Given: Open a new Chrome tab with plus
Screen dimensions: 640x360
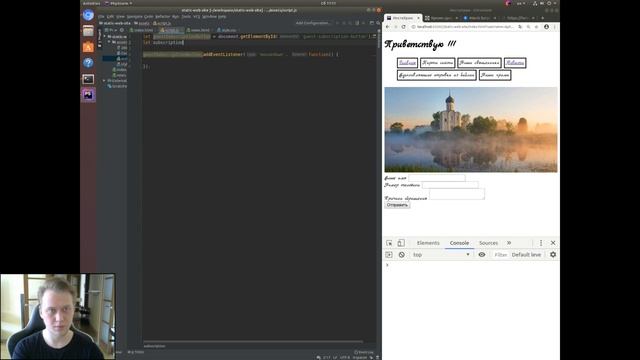Looking at the screenshot, I should point(542,18).
